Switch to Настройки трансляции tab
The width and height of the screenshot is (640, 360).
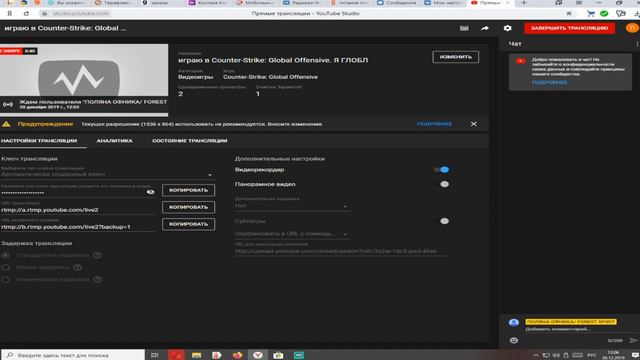39,141
